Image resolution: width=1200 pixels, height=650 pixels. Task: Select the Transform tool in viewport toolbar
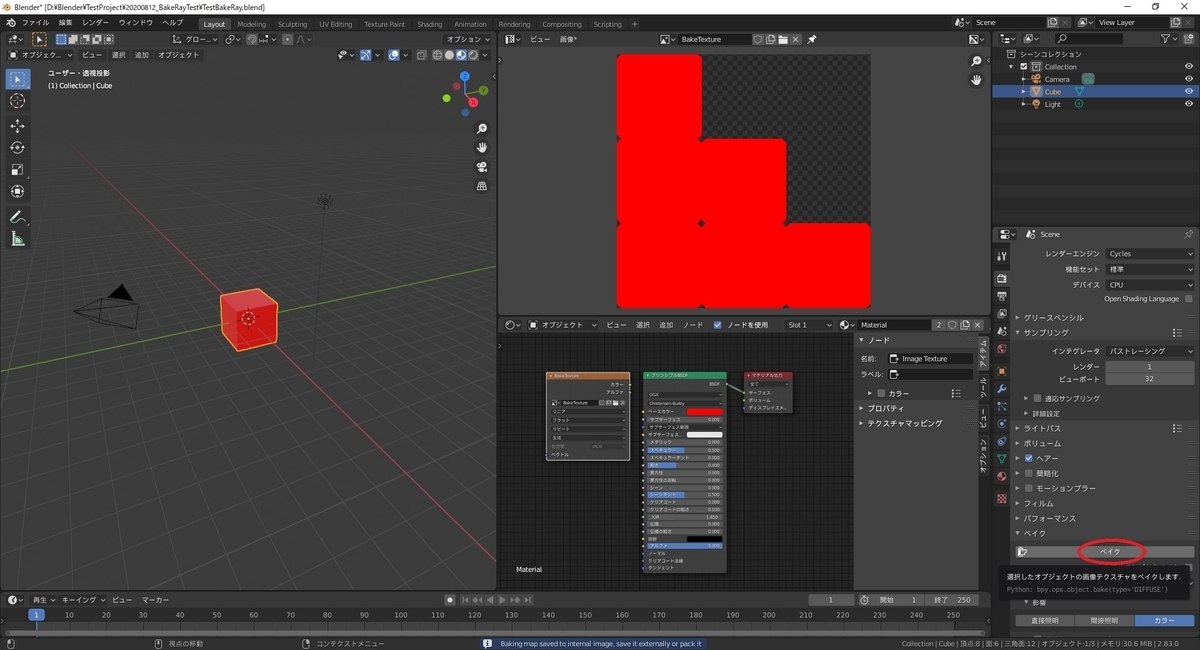tap(18, 192)
